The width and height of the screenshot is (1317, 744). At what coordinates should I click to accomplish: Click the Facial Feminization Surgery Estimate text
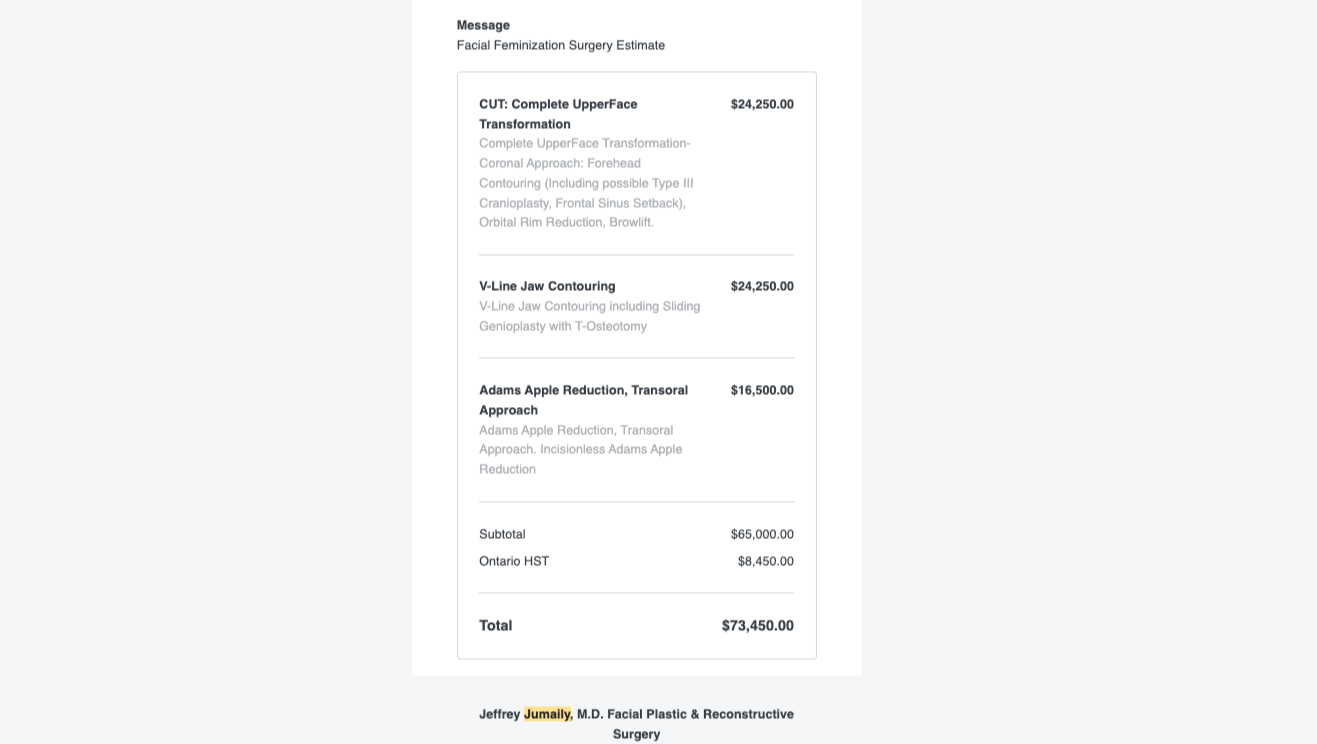(x=561, y=45)
